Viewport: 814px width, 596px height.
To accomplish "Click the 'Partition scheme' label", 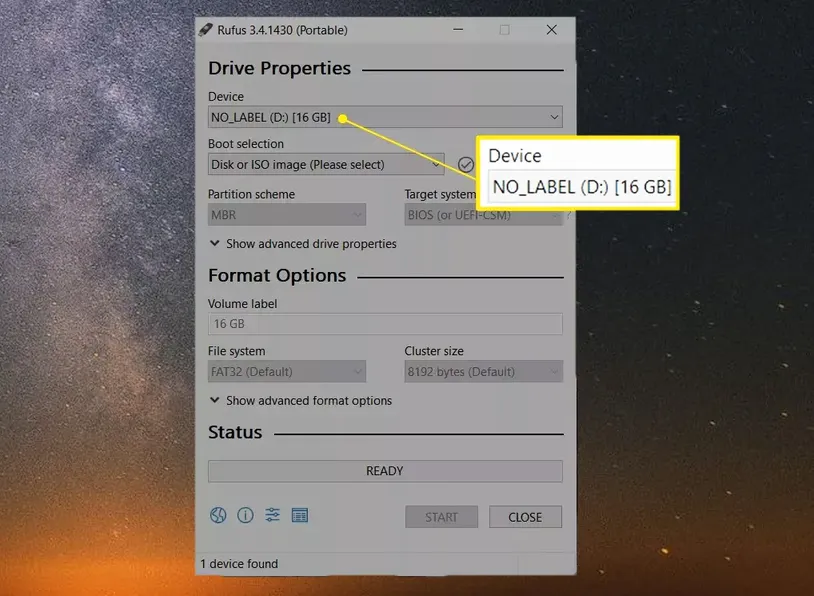I will tap(251, 194).
